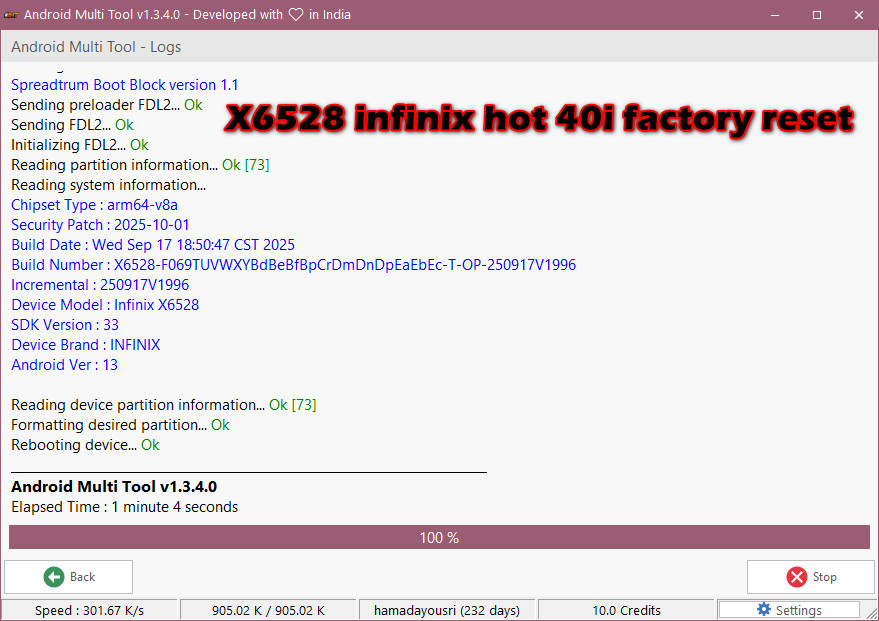Select the Spreadtrum Boot Block version 1.1 line
This screenshot has height=621, width=879.
tap(124, 85)
